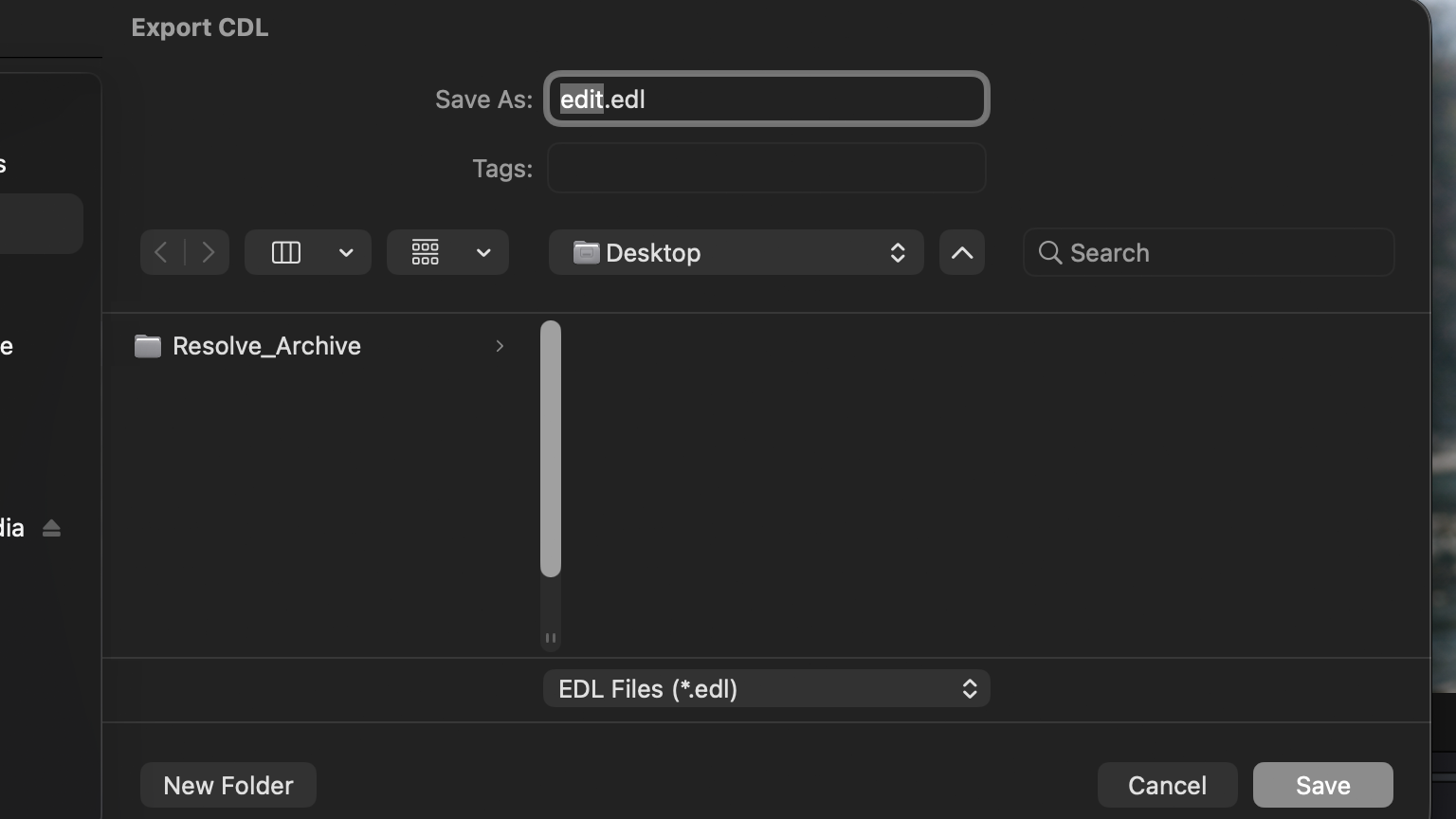The width and height of the screenshot is (1456, 819).
Task: Open the EDL Files format dropdown
Action: point(766,689)
